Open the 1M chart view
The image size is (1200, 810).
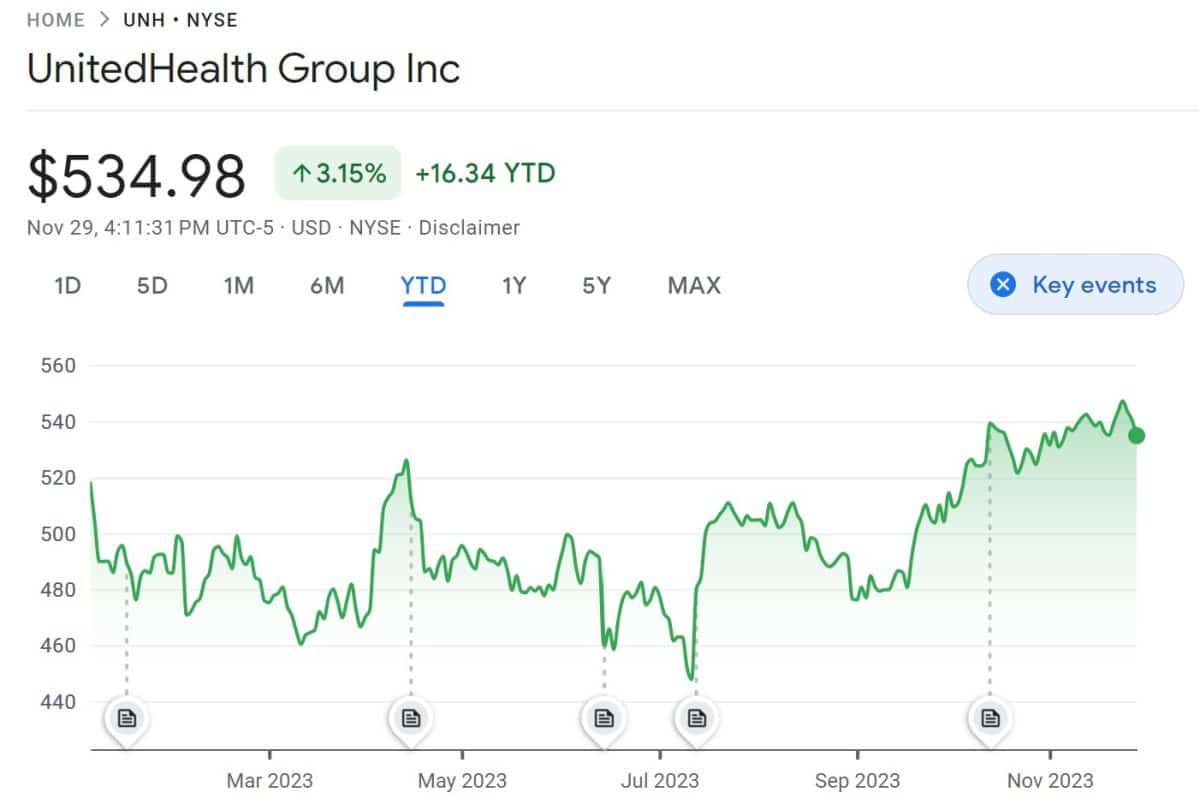[x=239, y=285]
